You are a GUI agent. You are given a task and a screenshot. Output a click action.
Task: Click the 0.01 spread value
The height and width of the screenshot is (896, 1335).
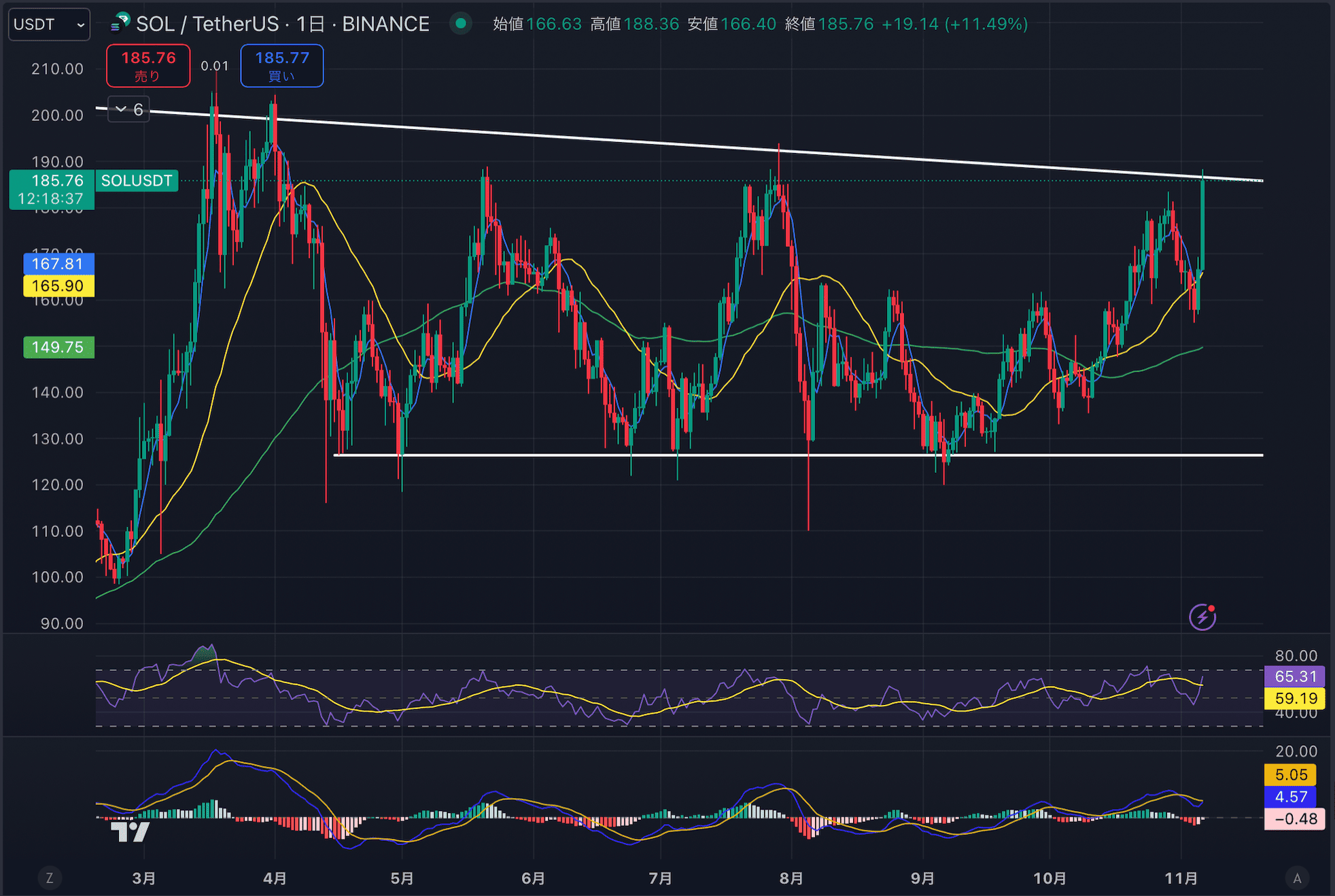pyautogui.click(x=215, y=66)
